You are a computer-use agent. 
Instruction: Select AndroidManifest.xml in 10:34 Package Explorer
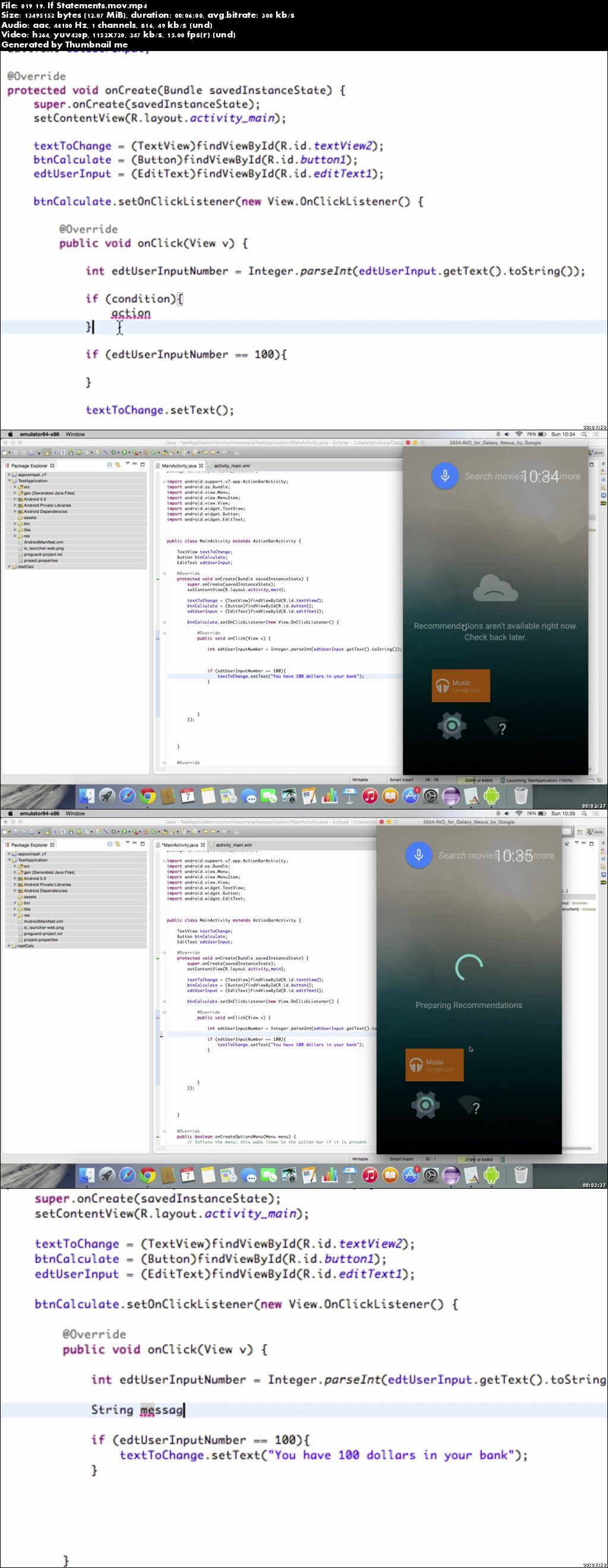tap(43, 542)
